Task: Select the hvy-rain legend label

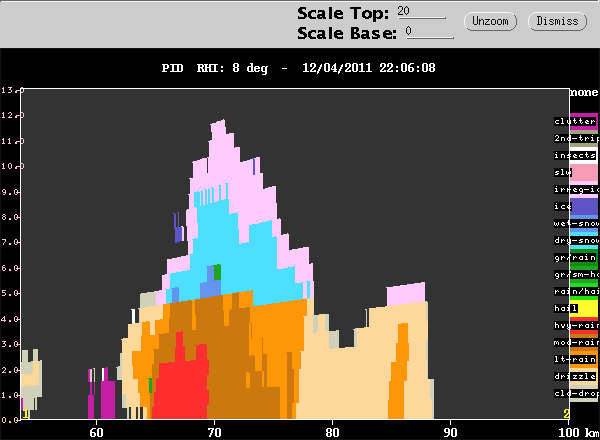Action: 576,326
